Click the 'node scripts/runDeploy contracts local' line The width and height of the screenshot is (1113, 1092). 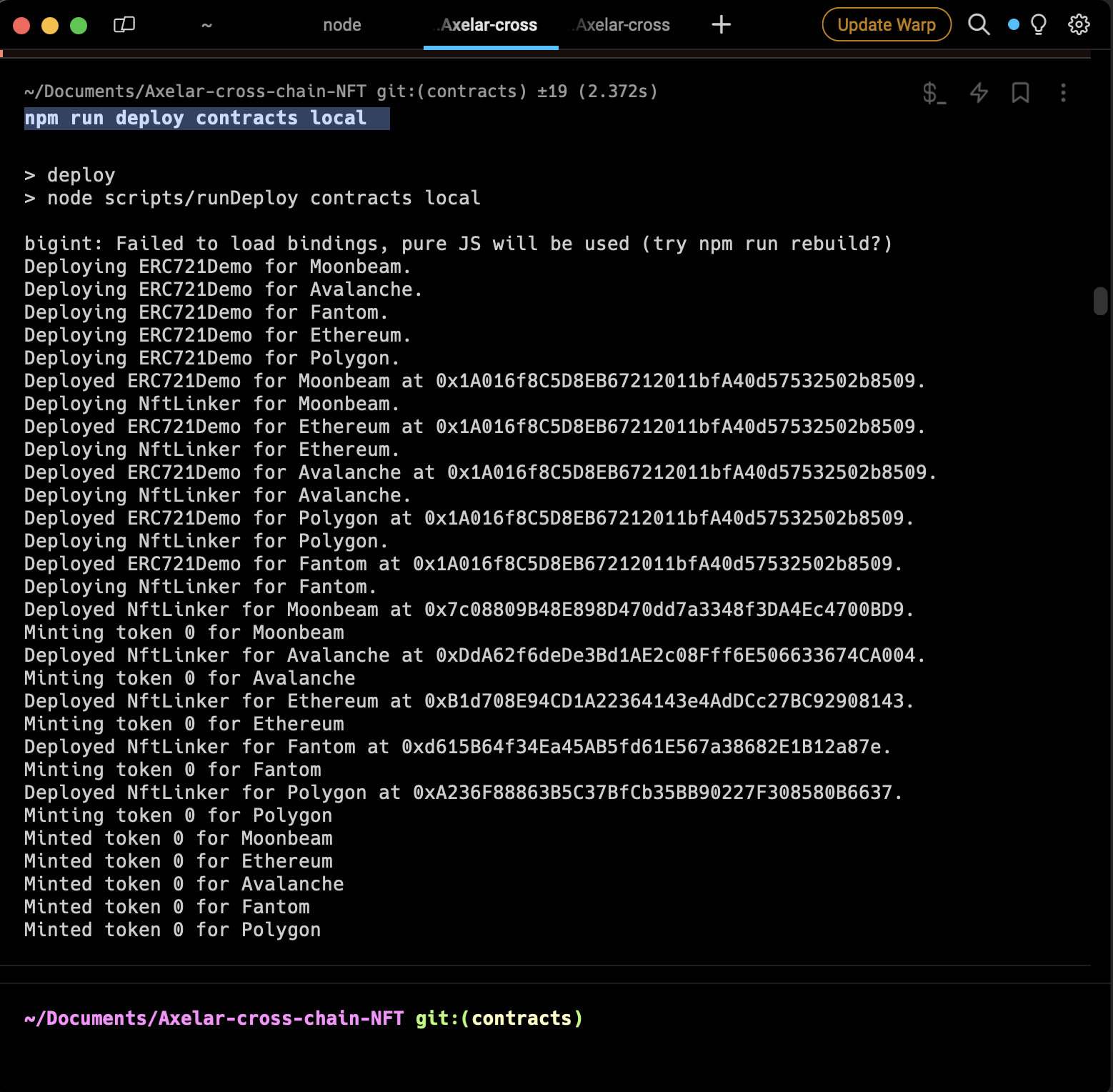pyautogui.click(x=253, y=198)
